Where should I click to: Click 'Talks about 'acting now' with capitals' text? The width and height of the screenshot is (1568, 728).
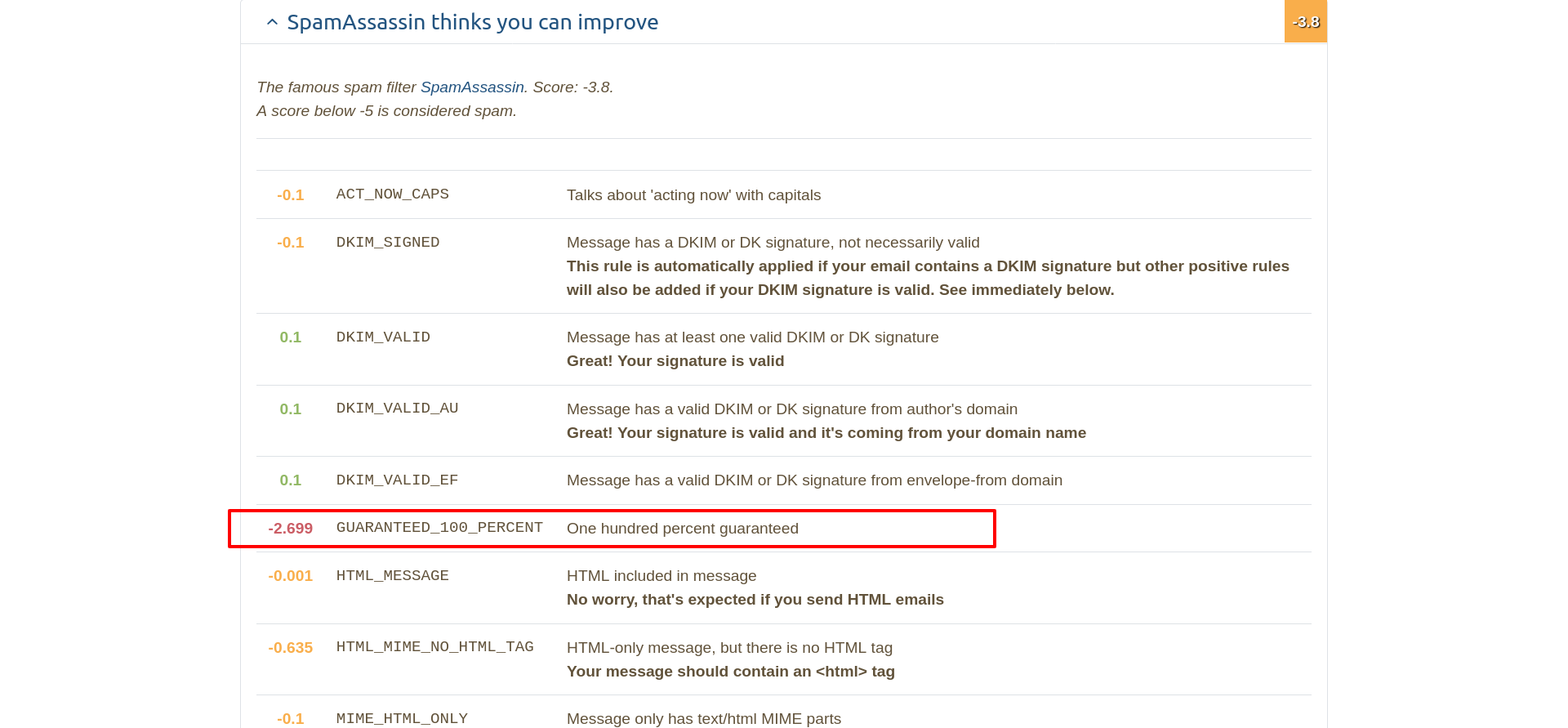(x=693, y=195)
